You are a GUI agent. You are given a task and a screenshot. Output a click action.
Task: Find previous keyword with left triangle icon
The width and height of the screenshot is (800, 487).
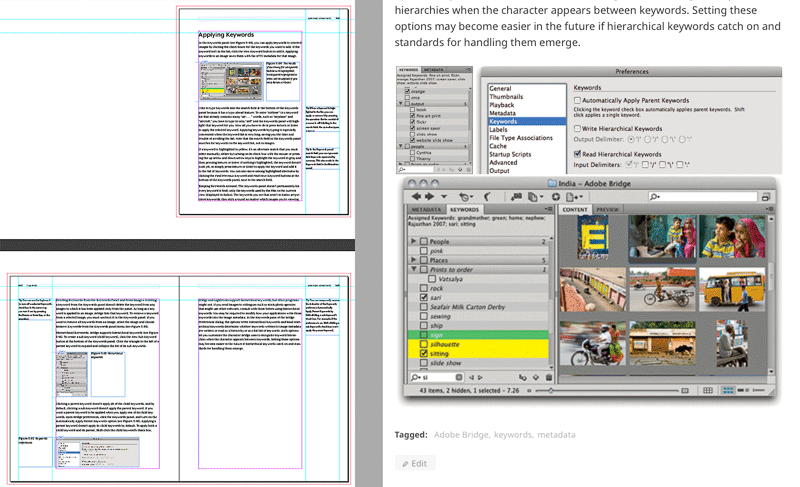pyautogui.click(x=471, y=377)
